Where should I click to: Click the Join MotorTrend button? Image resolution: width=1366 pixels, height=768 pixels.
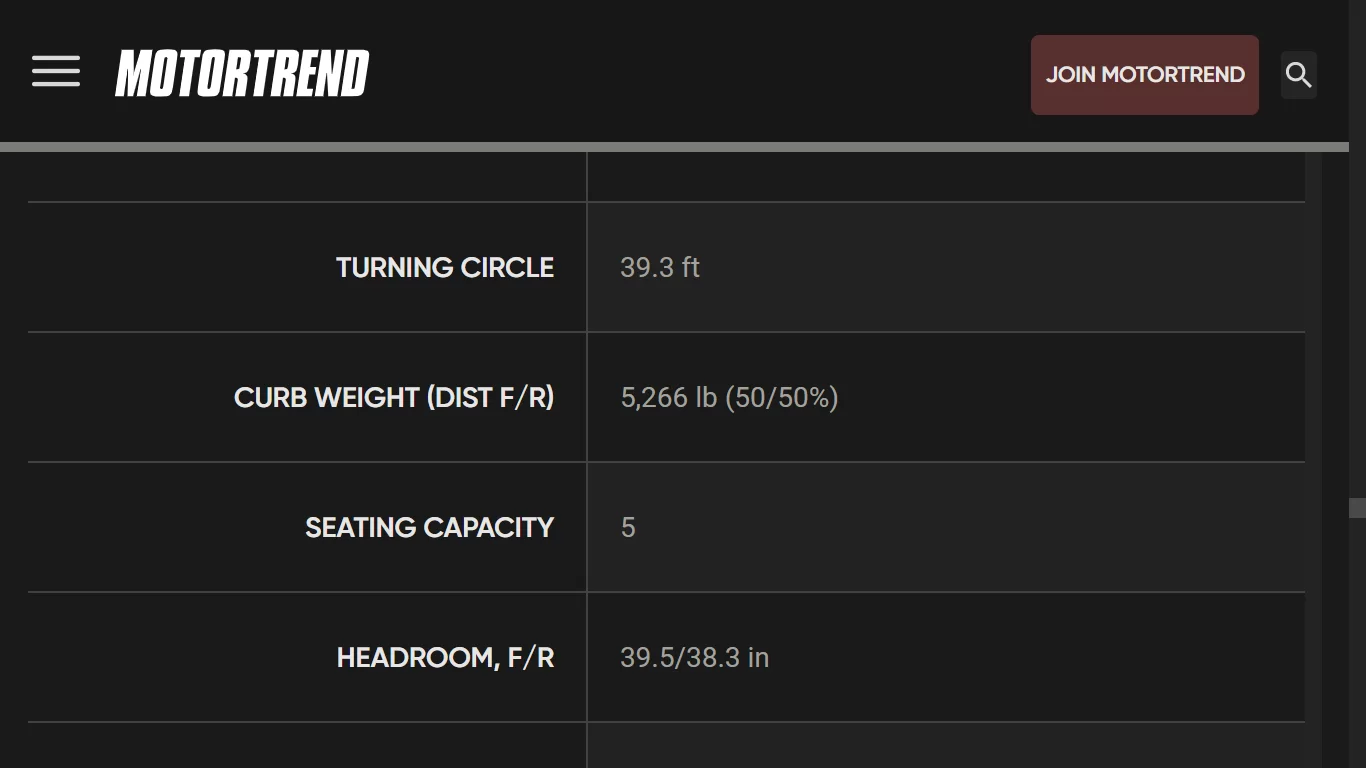(x=1145, y=75)
